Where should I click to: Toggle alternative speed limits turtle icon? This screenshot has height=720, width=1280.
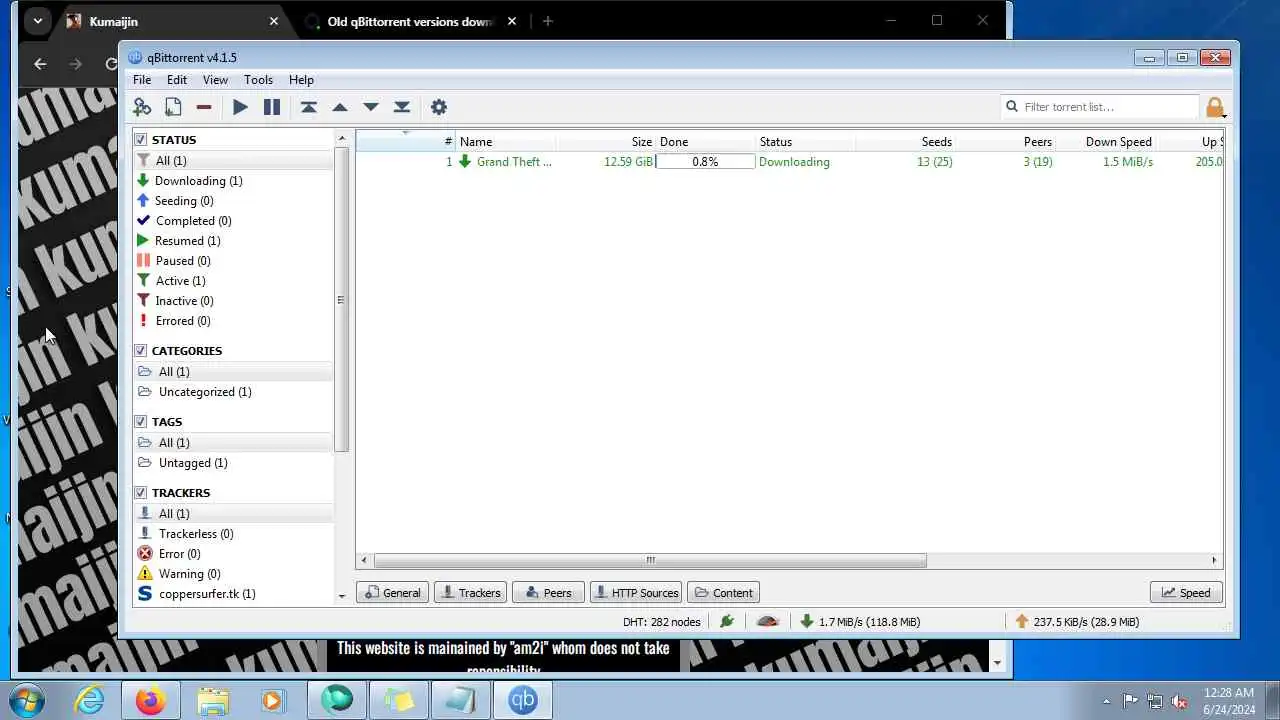pos(768,621)
